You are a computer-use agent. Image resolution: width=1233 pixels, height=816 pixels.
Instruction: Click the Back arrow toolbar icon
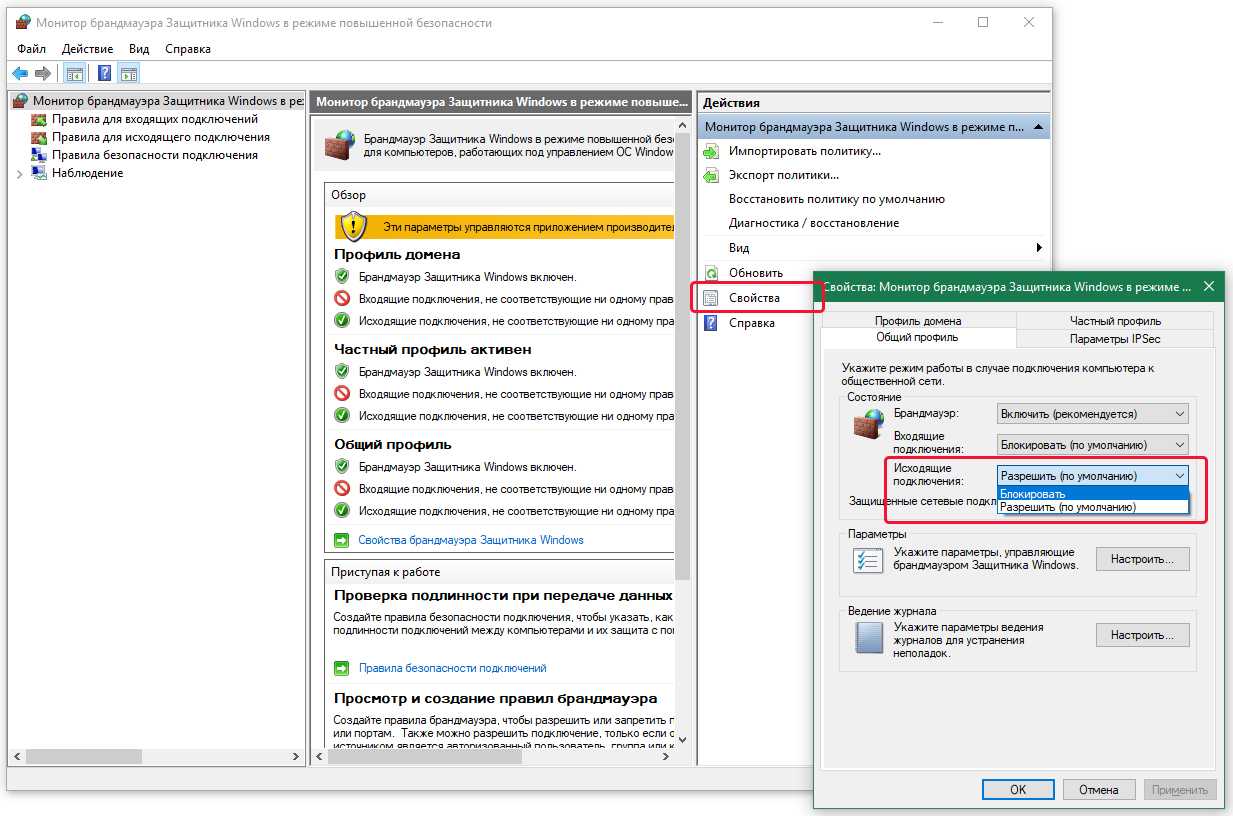(20, 73)
